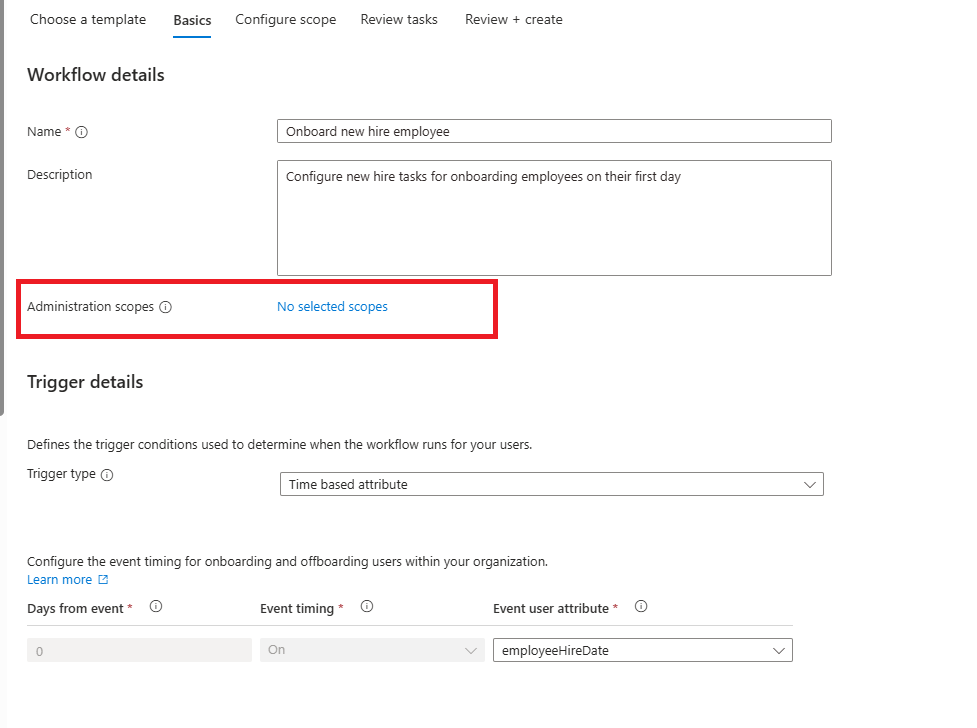Go to the Configure scope tab

tap(286, 20)
